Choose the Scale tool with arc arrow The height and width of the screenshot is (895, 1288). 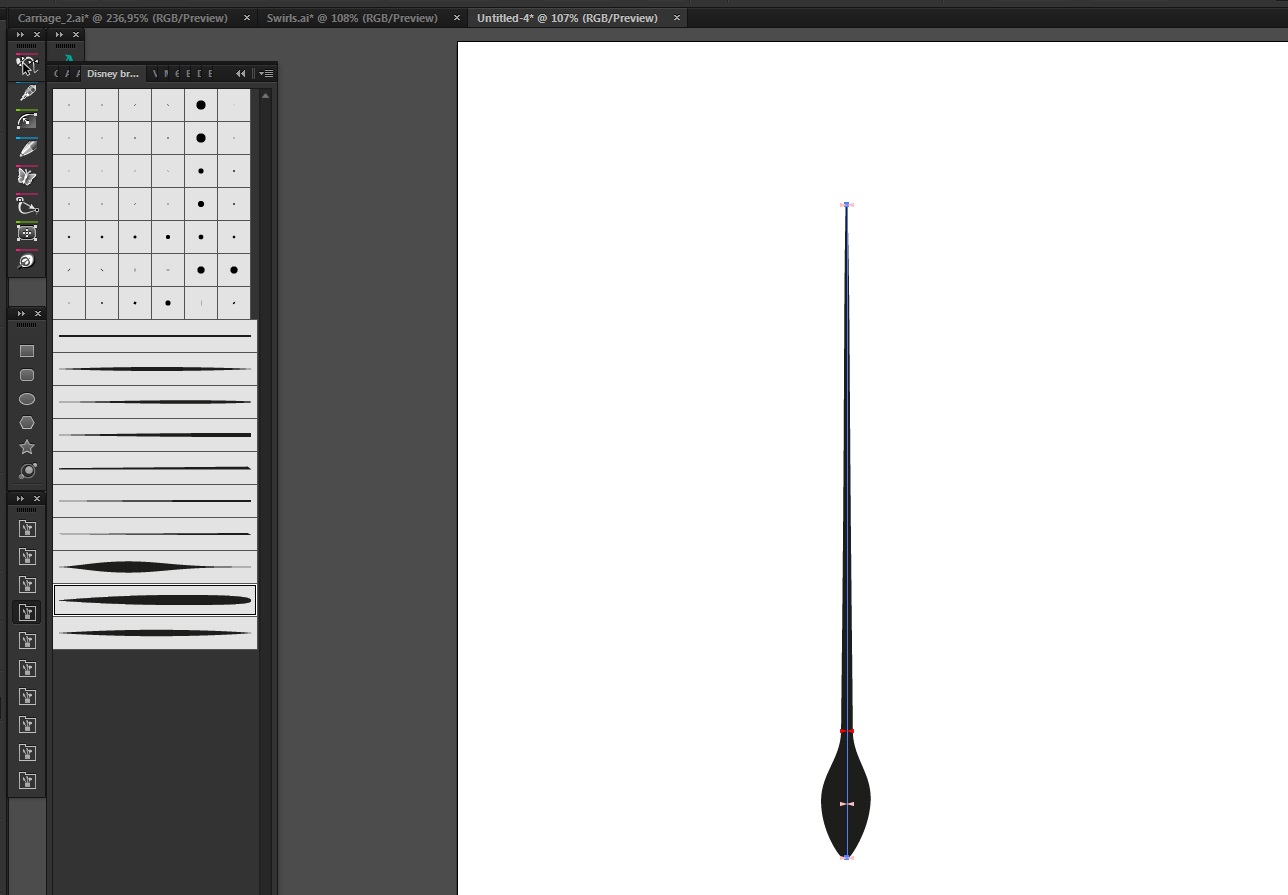(27, 121)
